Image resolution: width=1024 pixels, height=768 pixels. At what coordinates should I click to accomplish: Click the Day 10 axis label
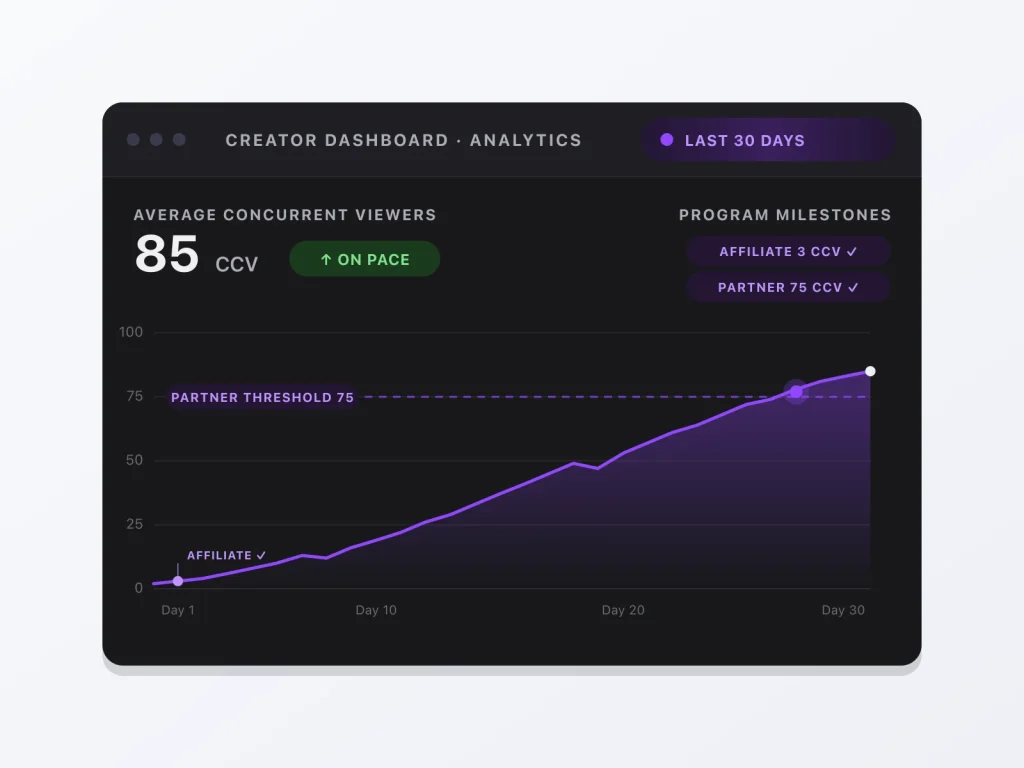[376, 610]
